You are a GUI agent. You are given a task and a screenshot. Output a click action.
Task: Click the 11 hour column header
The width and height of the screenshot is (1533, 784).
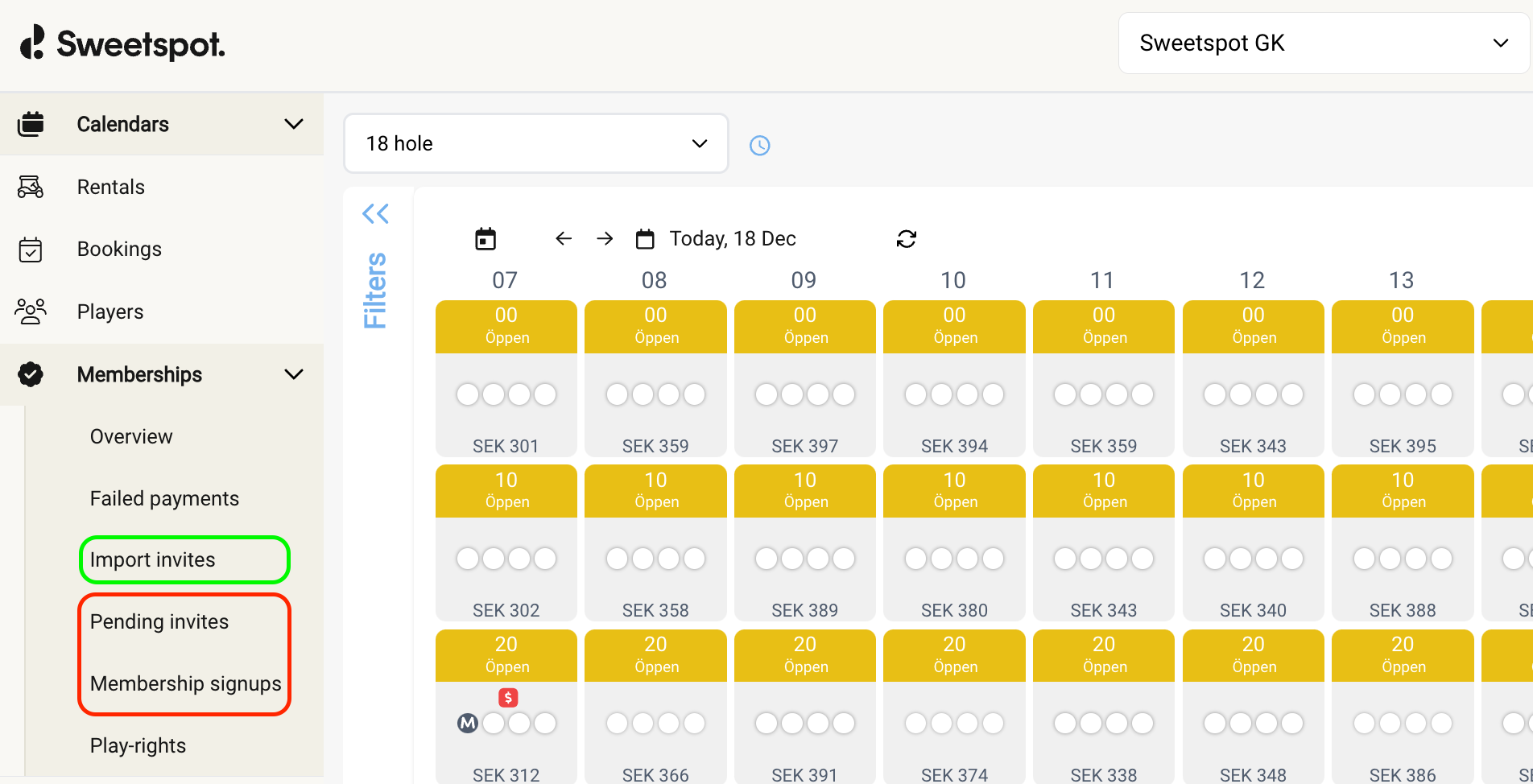point(1102,280)
